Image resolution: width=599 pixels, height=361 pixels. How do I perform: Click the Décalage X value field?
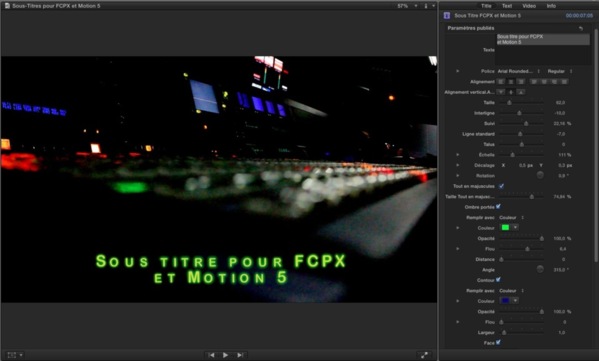(526, 165)
